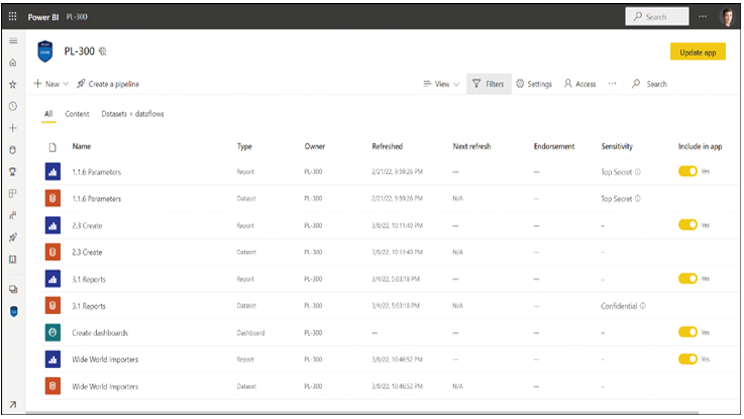
Task: Click the Create plus icon in sidebar
Action: [13, 128]
